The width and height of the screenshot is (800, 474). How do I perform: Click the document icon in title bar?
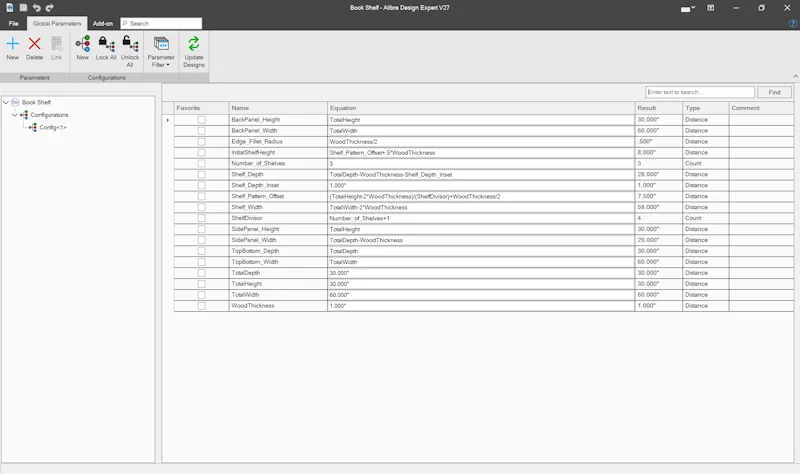pos(10,8)
